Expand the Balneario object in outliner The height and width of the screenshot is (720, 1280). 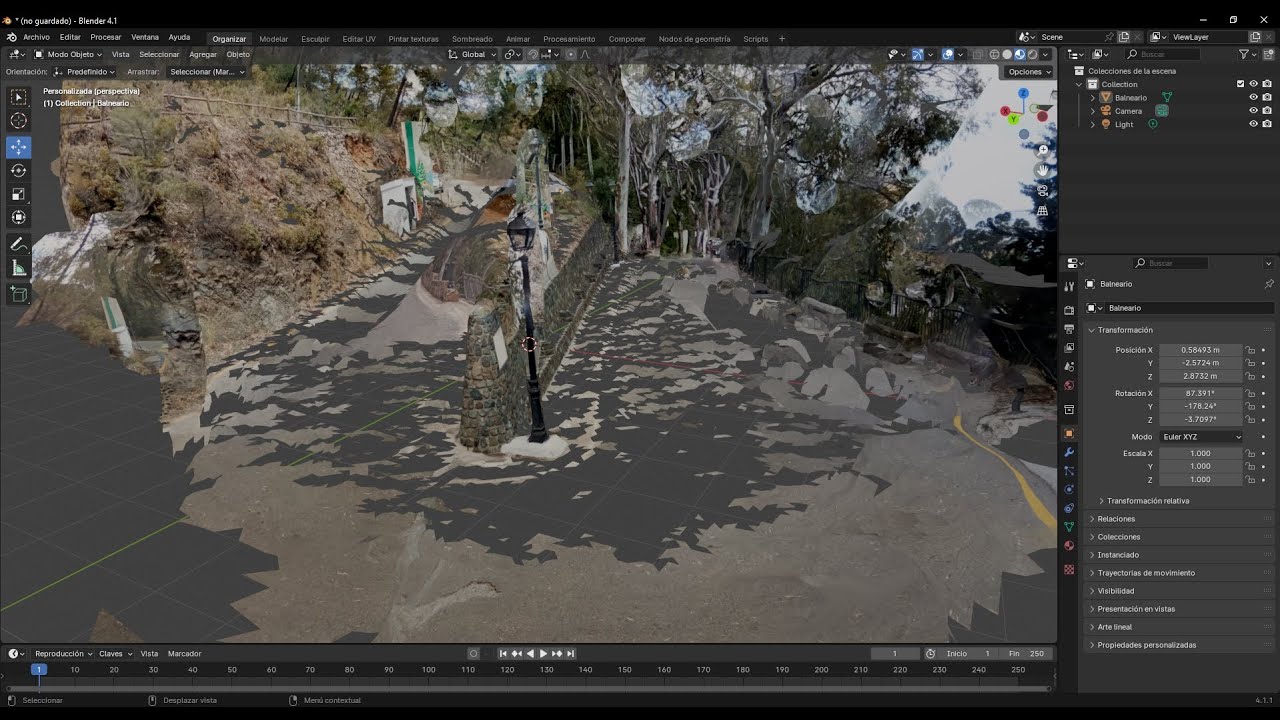coord(1092,98)
